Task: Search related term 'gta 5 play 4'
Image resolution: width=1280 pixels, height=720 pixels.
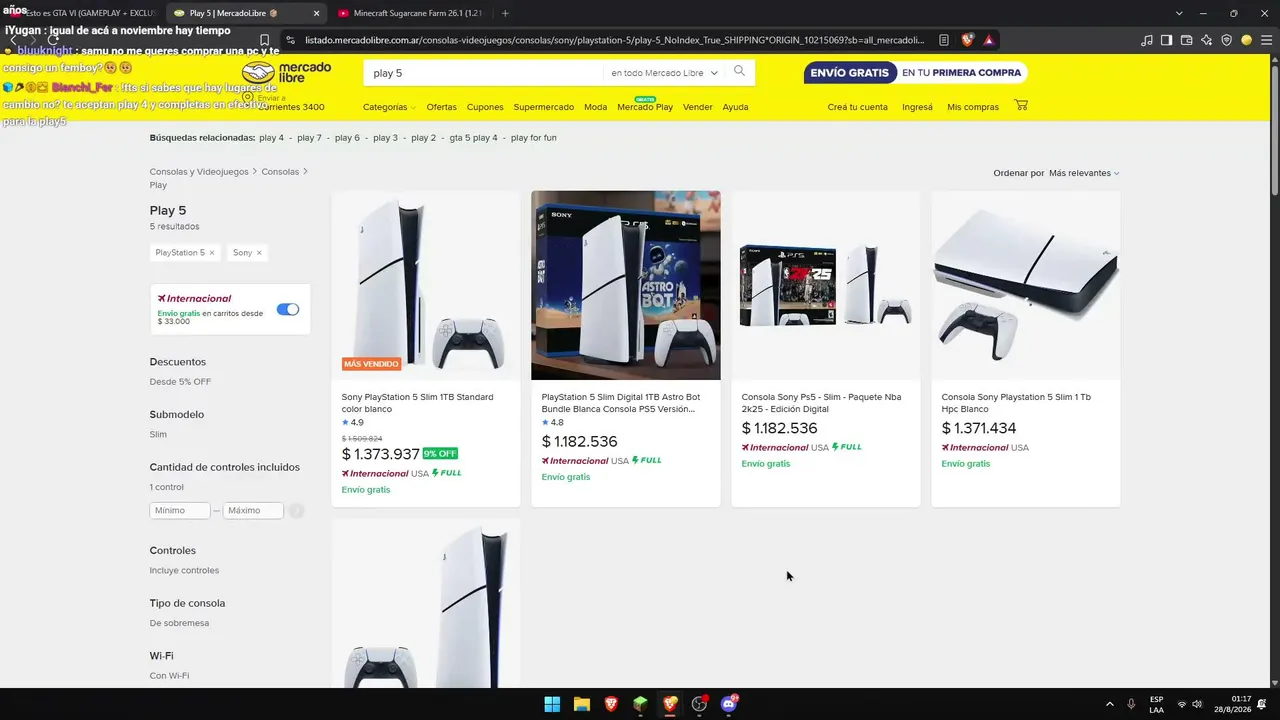Action: pos(473,138)
